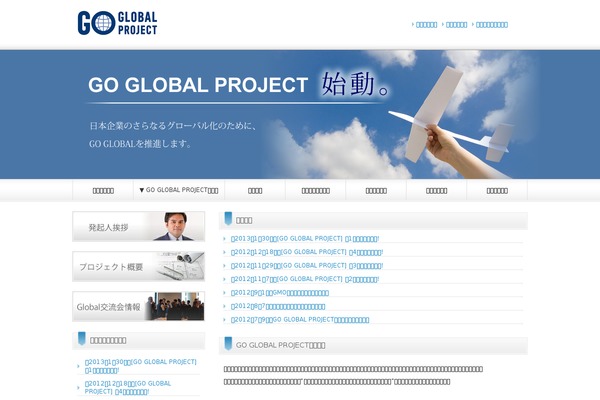
Task: Click arrow bullet beside the 2012/8/7 entry
Action: [x=225, y=306]
